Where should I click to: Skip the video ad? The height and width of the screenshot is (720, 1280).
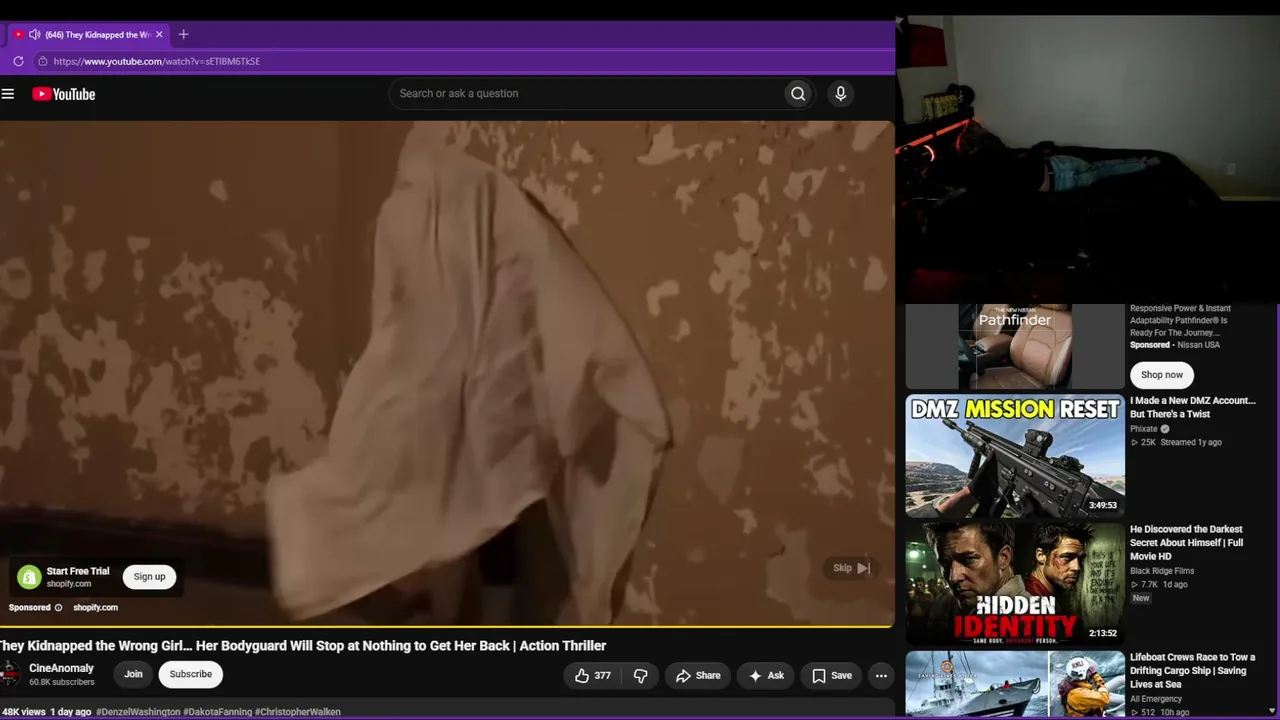coord(852,568)
